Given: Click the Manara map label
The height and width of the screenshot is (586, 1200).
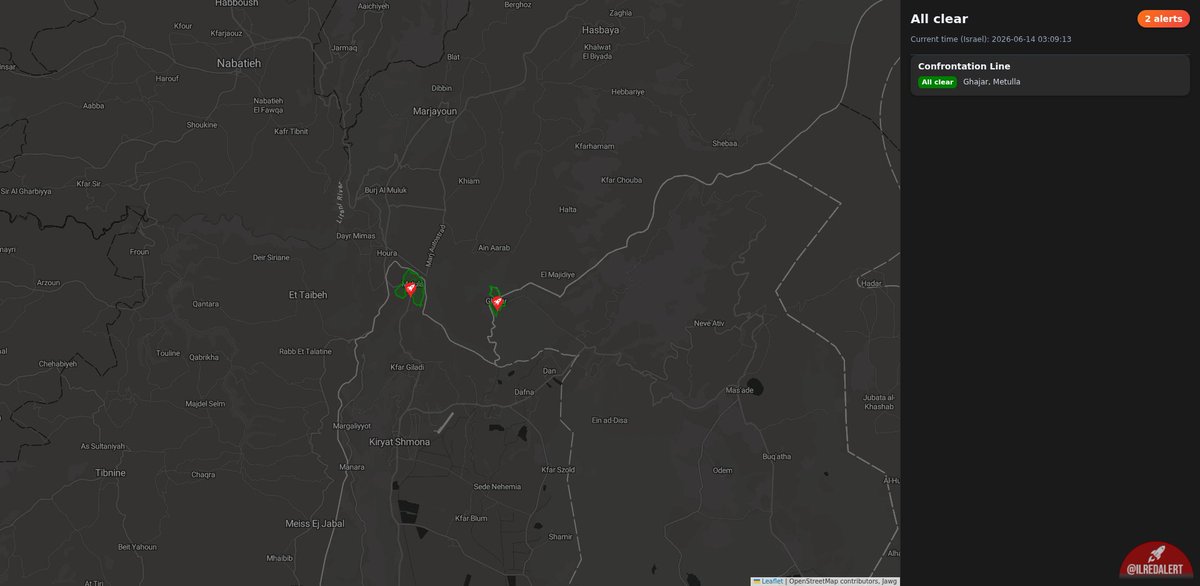Looking at the screenshot, I should point(352,467).
